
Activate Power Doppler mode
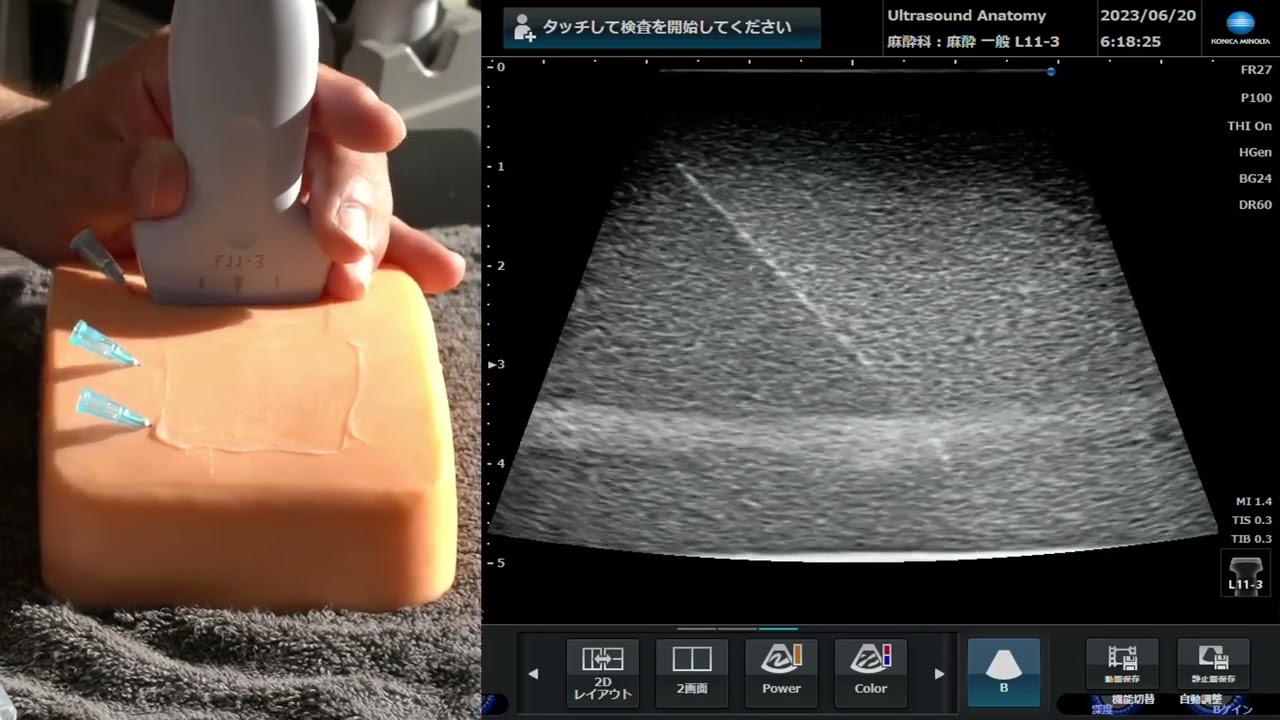(781, 672)
